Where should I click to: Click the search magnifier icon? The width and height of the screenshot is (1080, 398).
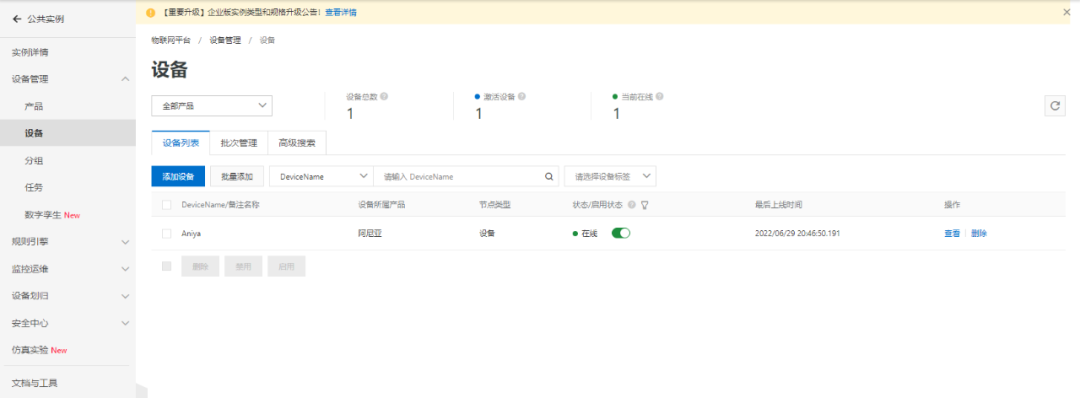point(549,176)
